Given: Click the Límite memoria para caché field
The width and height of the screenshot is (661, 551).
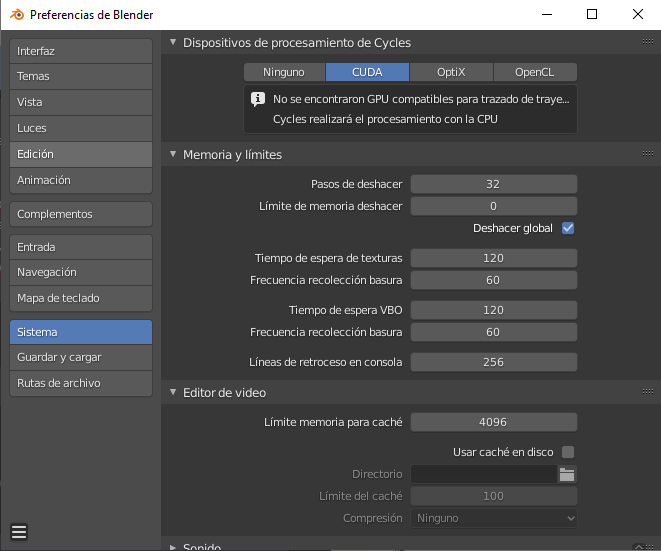Looking at the screenshot, I should pyautogui.click(x=494, y=422).
